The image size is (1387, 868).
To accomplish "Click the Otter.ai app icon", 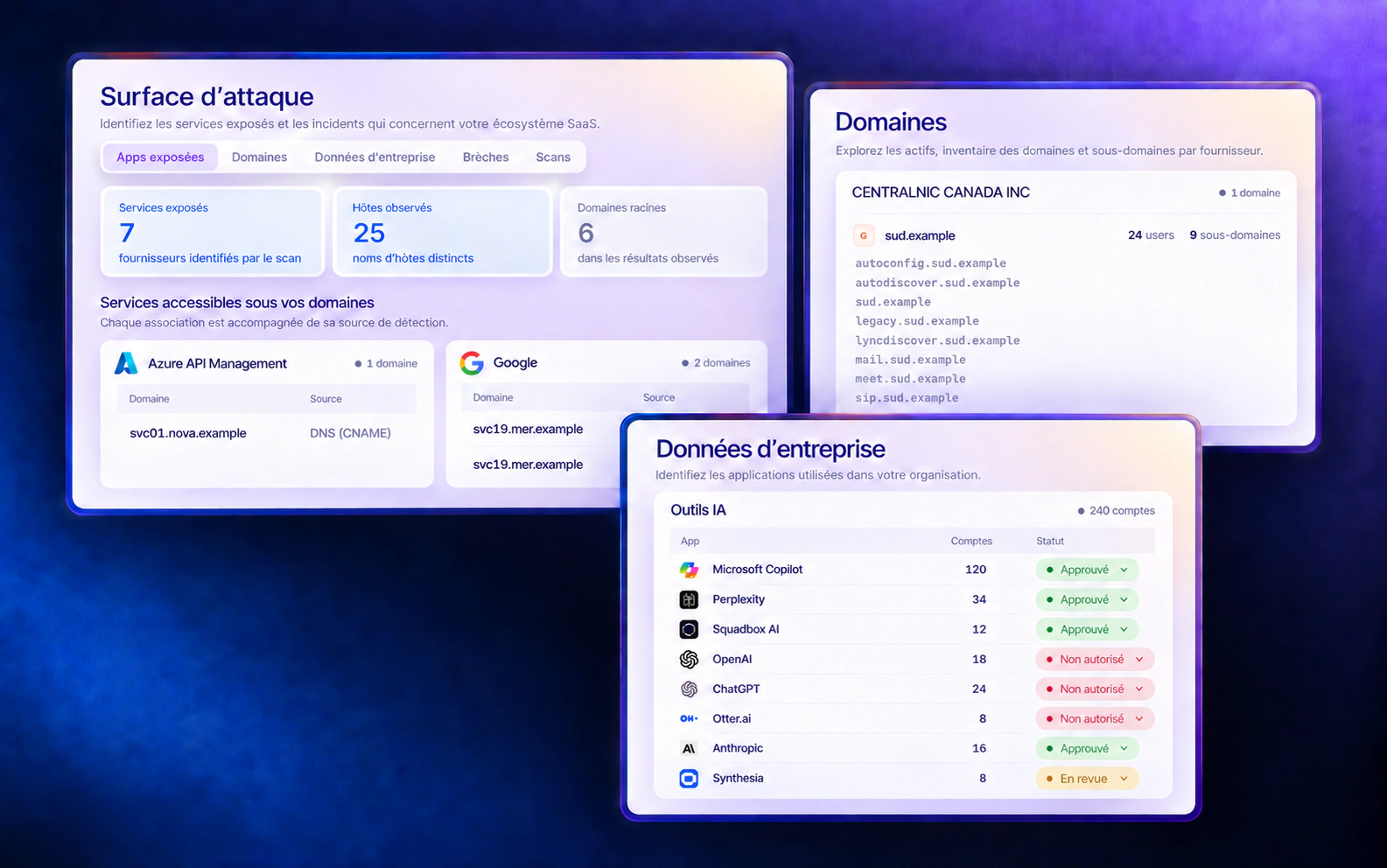I will point(689,718).
